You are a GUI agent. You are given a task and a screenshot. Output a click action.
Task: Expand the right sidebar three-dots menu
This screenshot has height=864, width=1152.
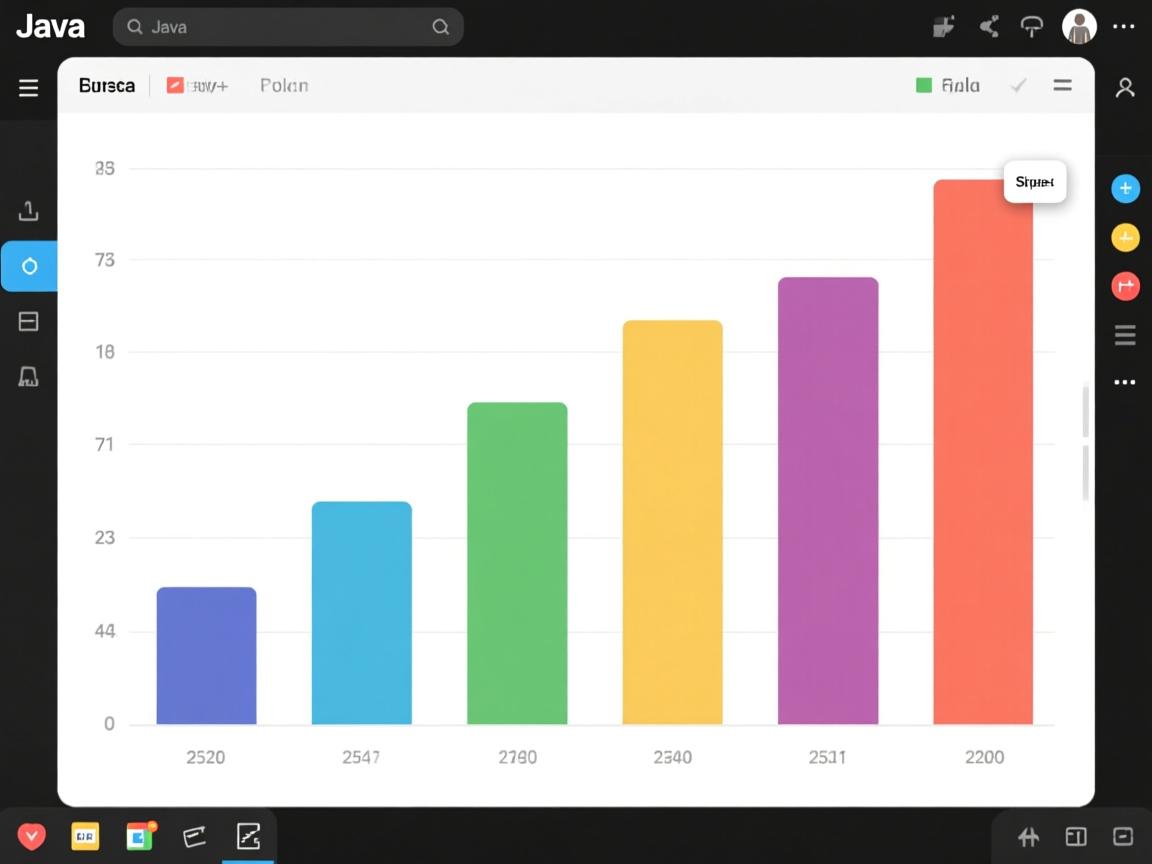(1125, 382)
